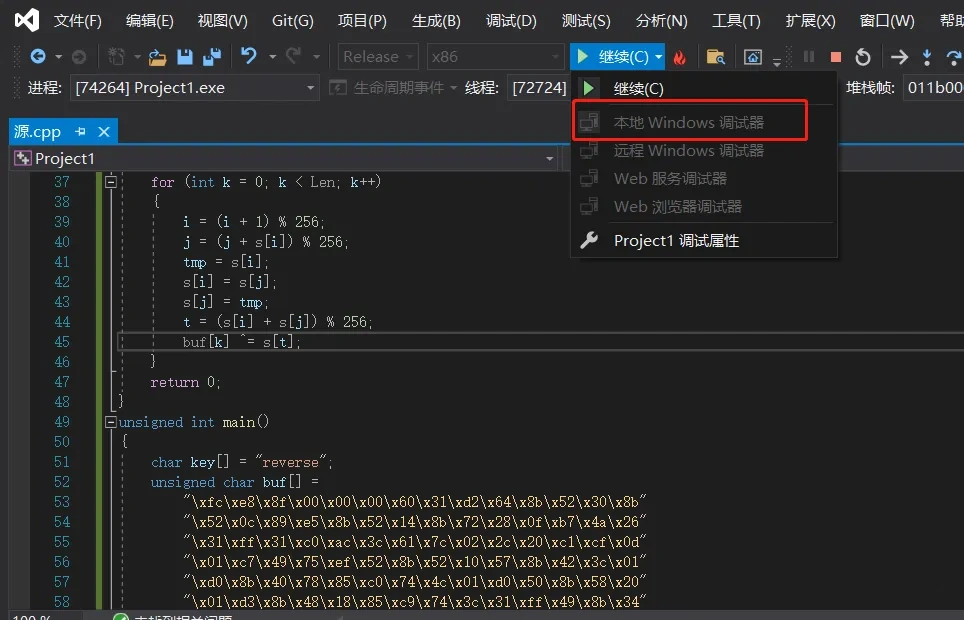Screen dimensions: 964x620
Task: Select Web 浏览器调试器 menu entry
Action: [x=704, y=207]
